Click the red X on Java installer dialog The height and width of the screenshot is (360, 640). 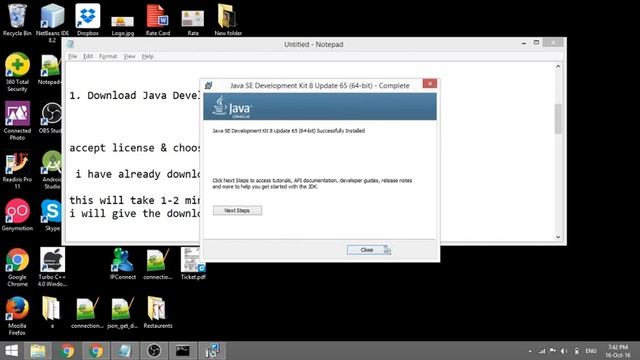tap(430, 84)
